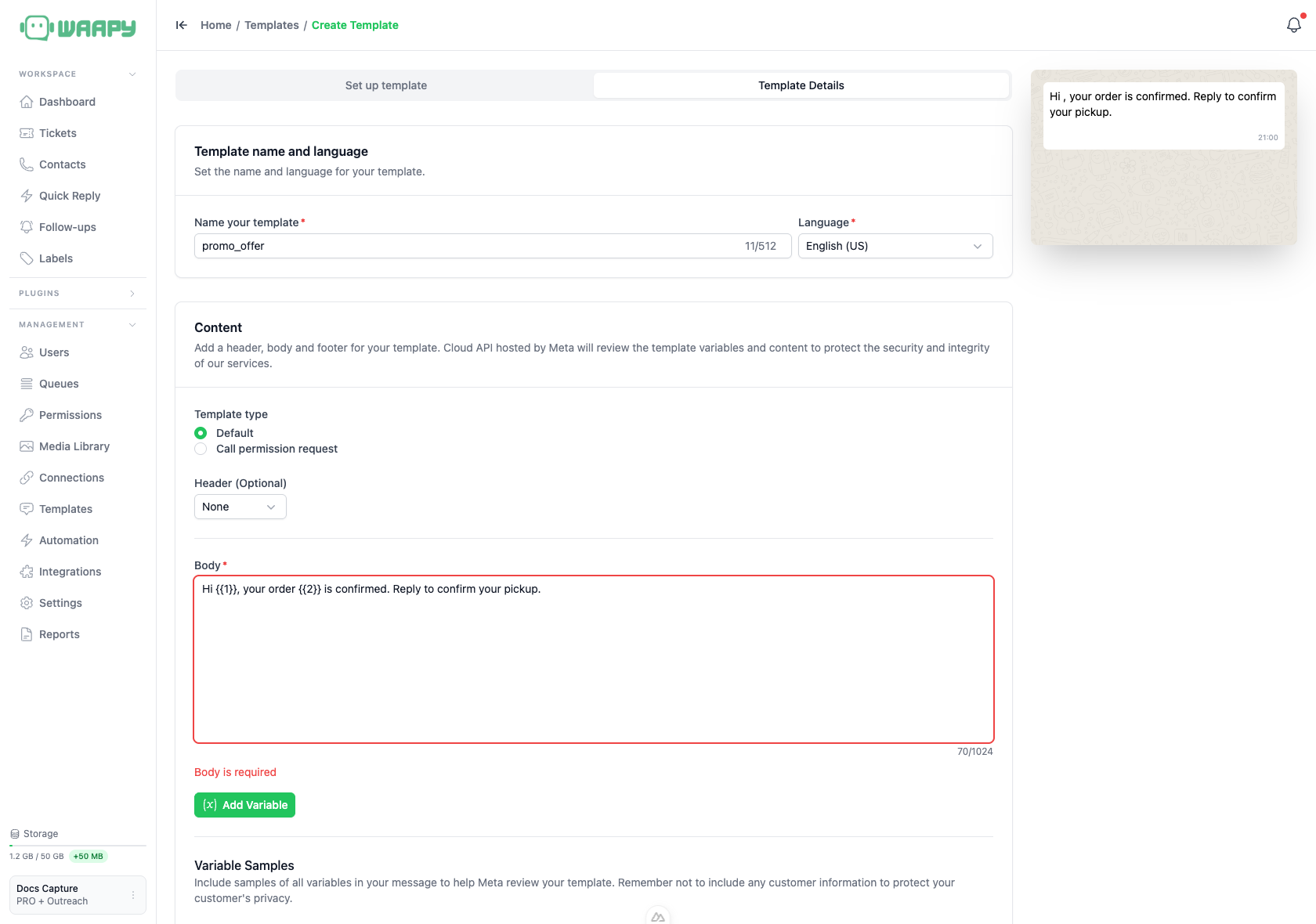Go to Templates breadcrumb link
The width and height of the screenshot is (1316, 924).
(272, 25)
